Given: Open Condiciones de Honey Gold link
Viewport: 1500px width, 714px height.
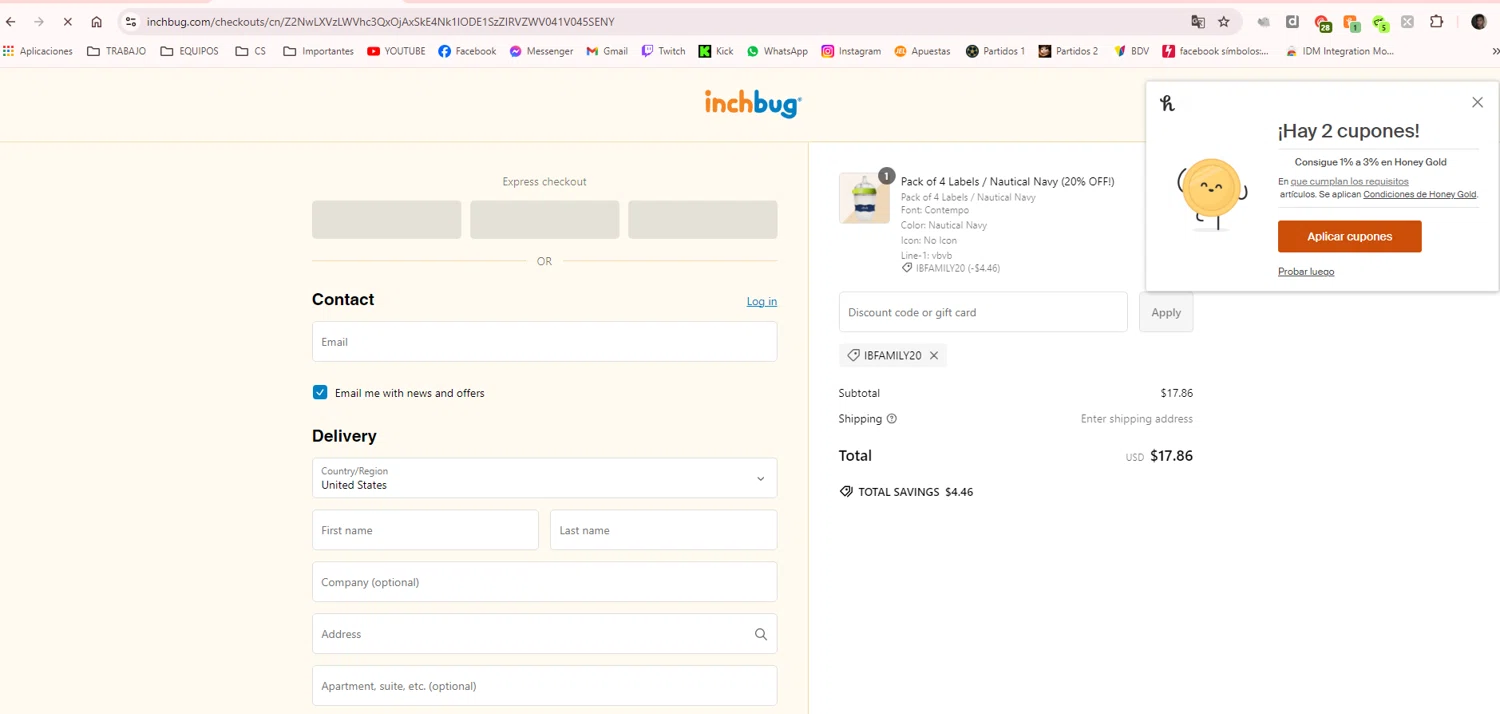Looking at the screenshot, I should (x=1420, y=194).
